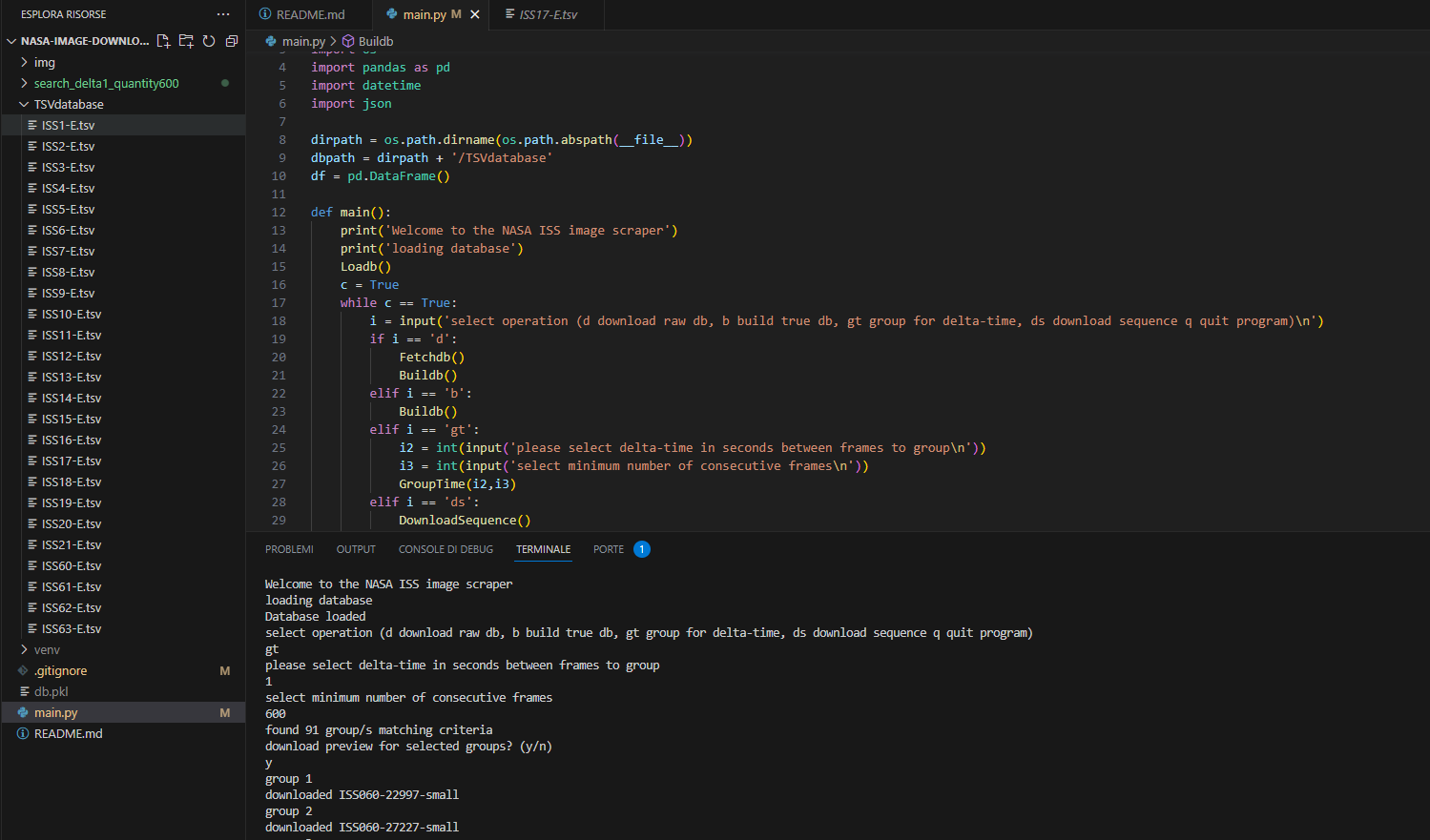1430x840 pixels.
Task: Expand the venv folder
Action: [x=47, y=649]
